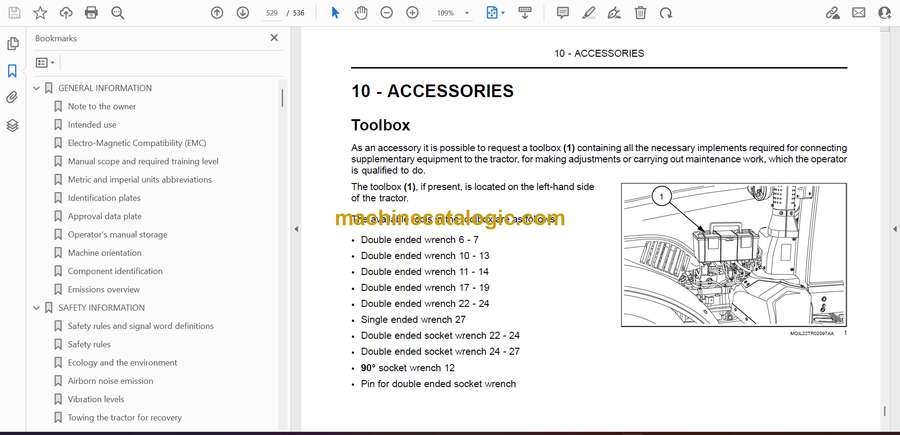Open the Attachments paperclip panel
The width and height of the screenshot is (900, 435).
click(x=12, y=98)
